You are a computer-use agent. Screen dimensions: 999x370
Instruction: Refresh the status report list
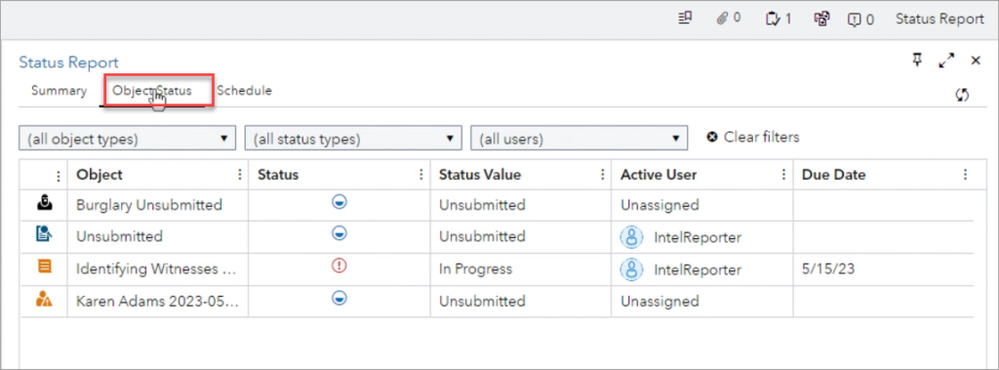click(x=962, y=94)
